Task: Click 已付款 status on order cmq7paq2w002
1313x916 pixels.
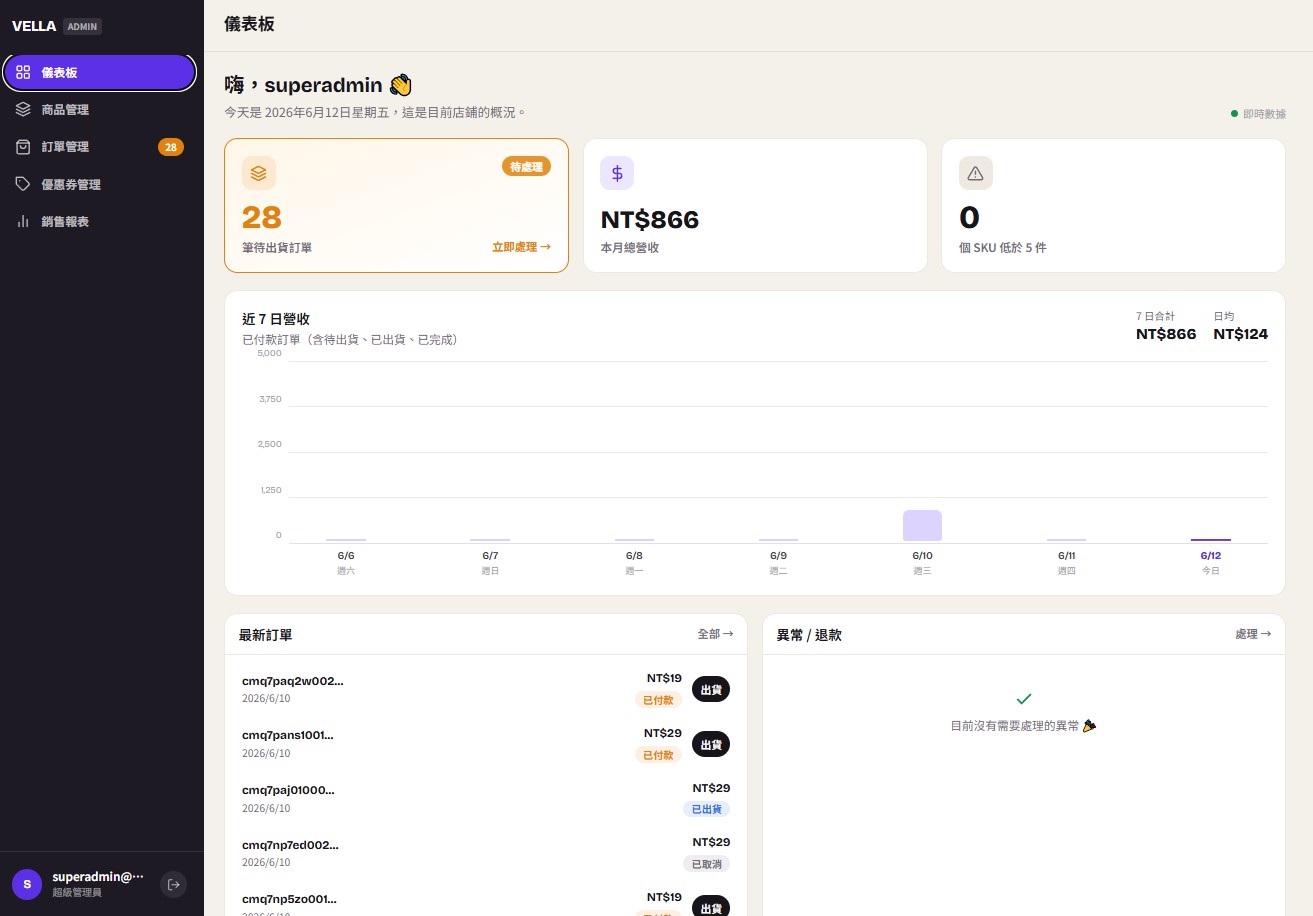Action: [x=658, y=700]
